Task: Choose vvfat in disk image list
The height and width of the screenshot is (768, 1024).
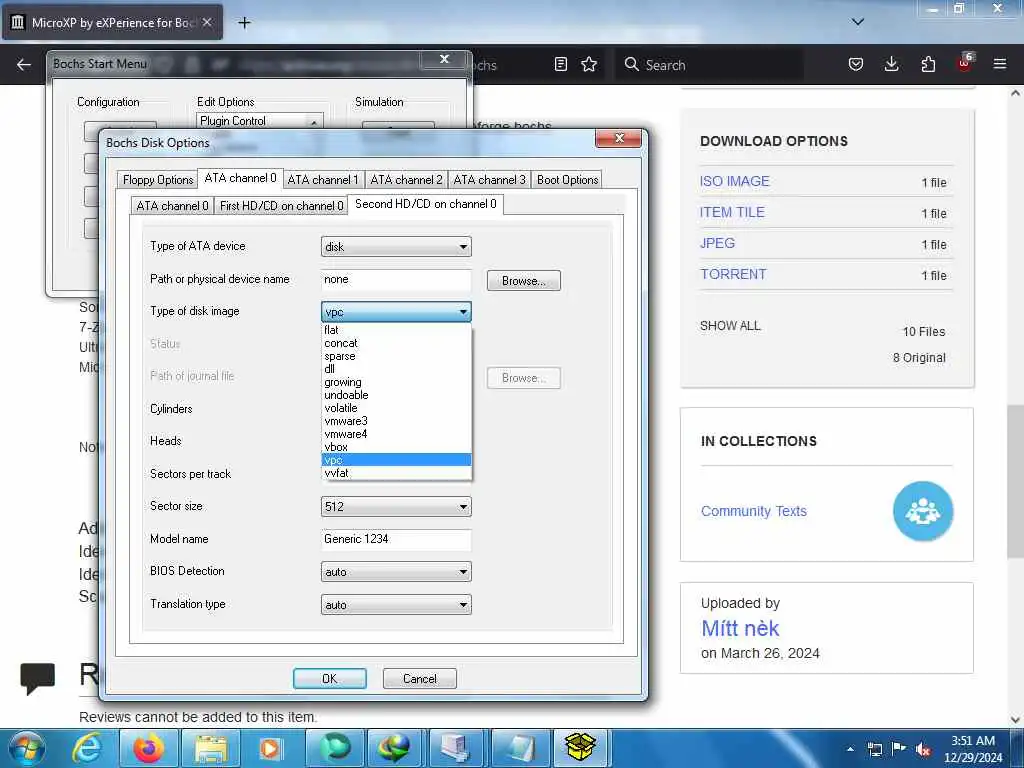Action: tap(396, 473)
